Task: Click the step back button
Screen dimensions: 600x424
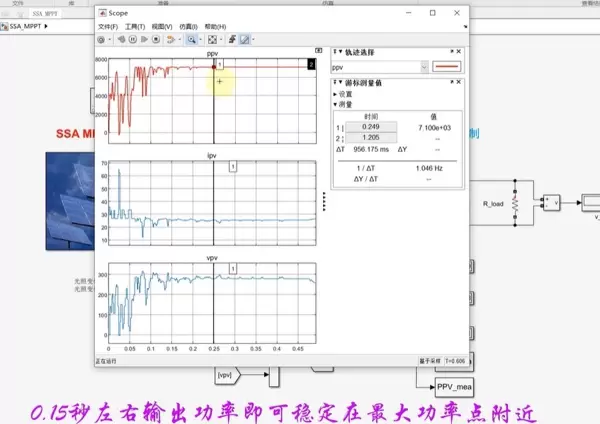Action: [x=120, y=39]
